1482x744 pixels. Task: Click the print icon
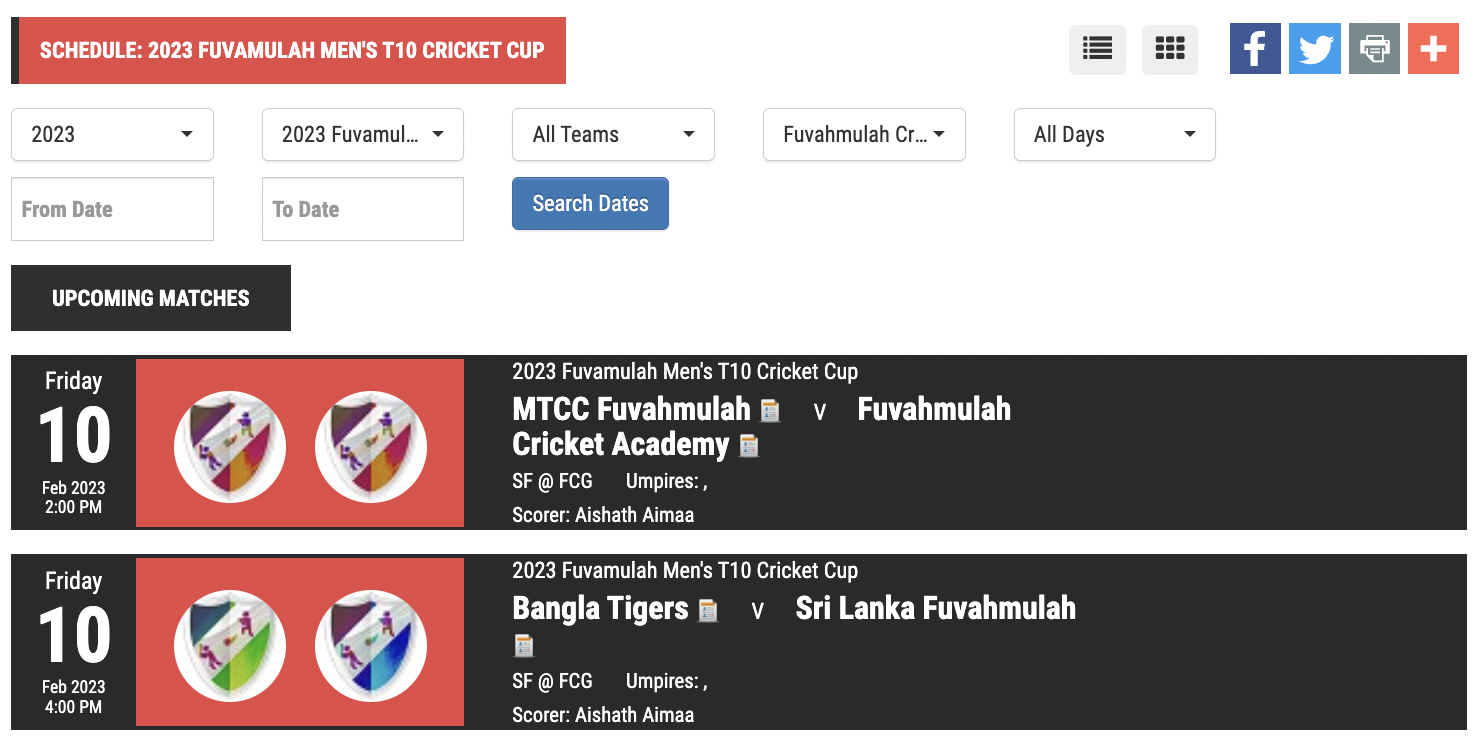[1374, 49]
